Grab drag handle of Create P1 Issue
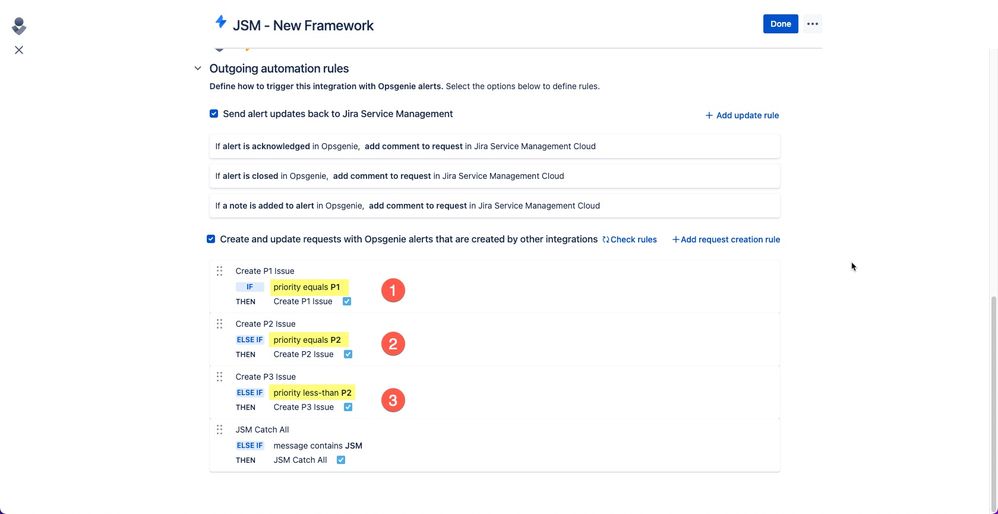998x514 pixels. point(220,271)
